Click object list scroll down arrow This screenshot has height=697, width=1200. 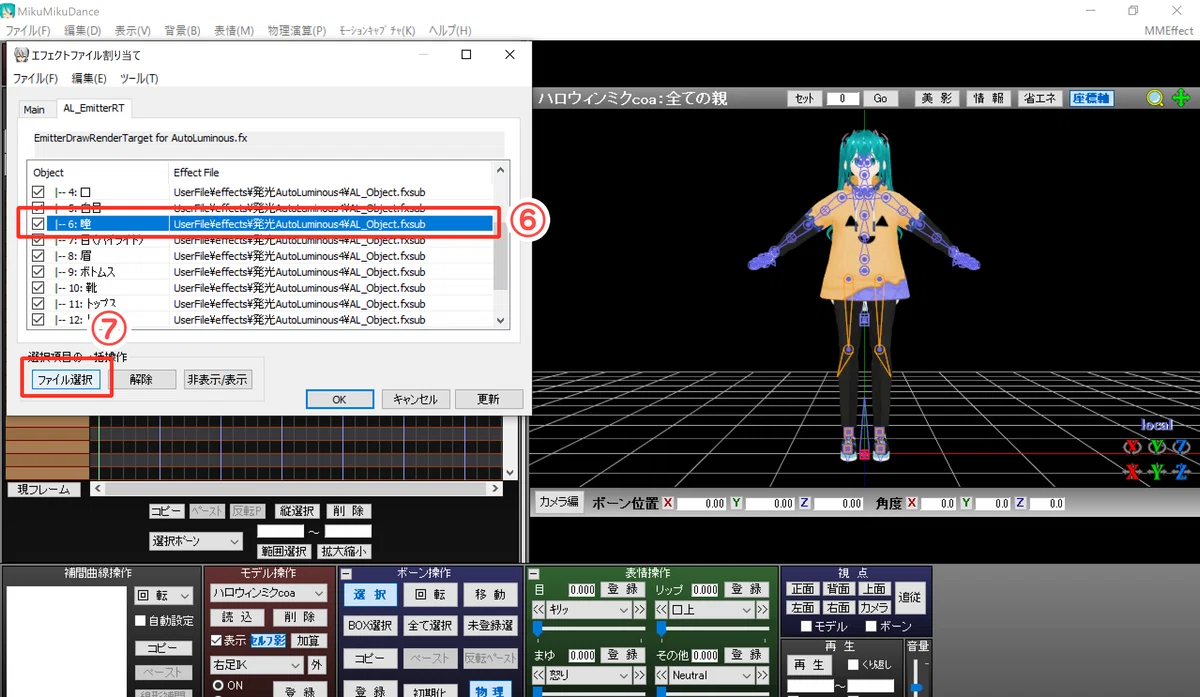(502, 321)
